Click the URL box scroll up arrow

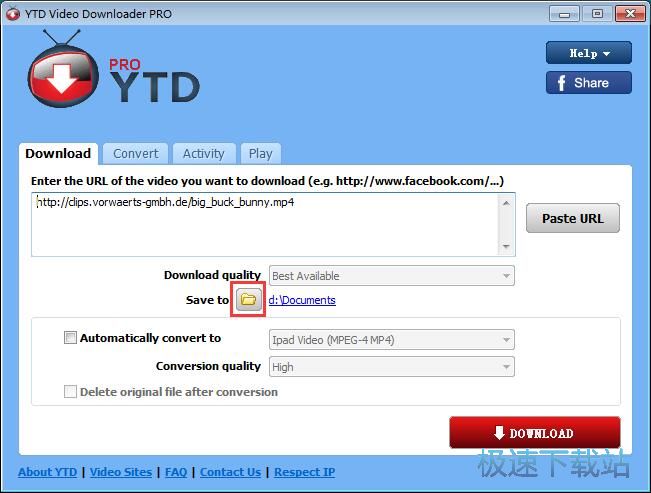click(x=506, y=203)
